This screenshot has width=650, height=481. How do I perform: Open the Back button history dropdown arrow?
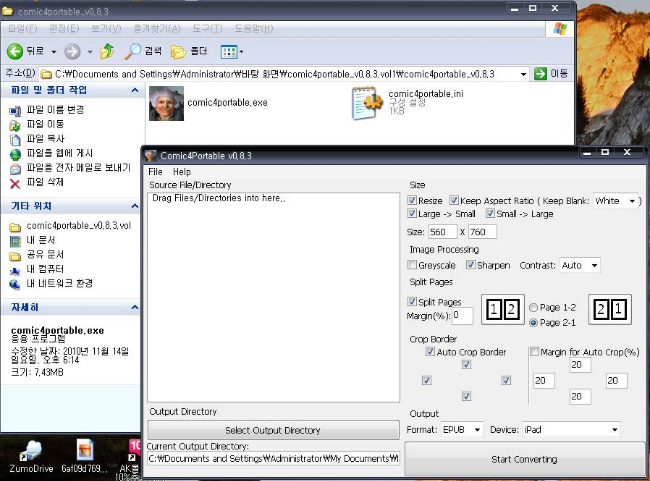(54, 52)
